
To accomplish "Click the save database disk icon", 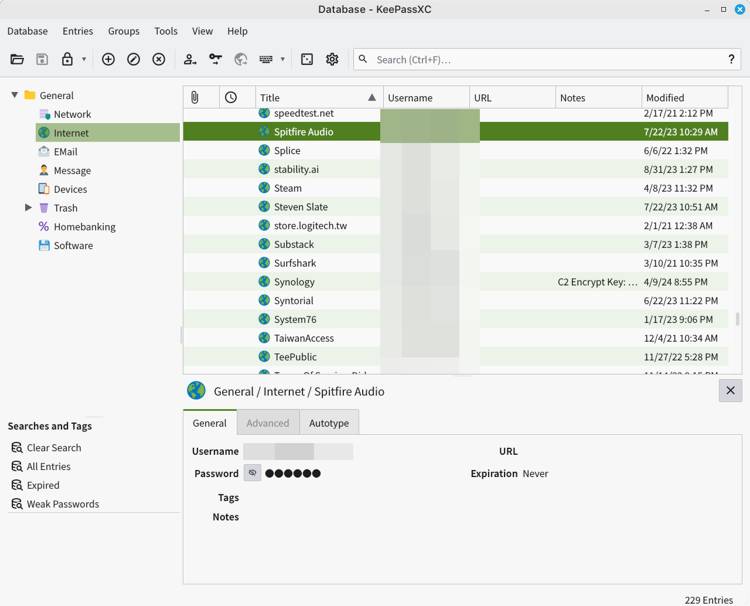I will click(42, 59).
